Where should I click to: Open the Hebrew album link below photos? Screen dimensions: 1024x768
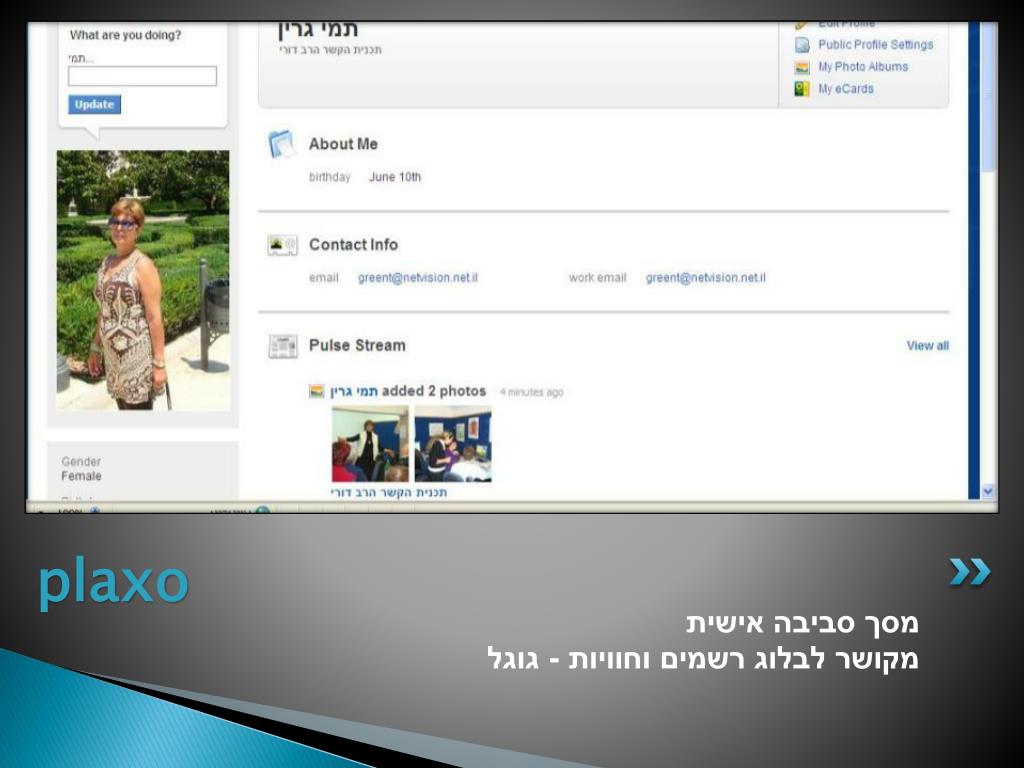tap(389, 492)
